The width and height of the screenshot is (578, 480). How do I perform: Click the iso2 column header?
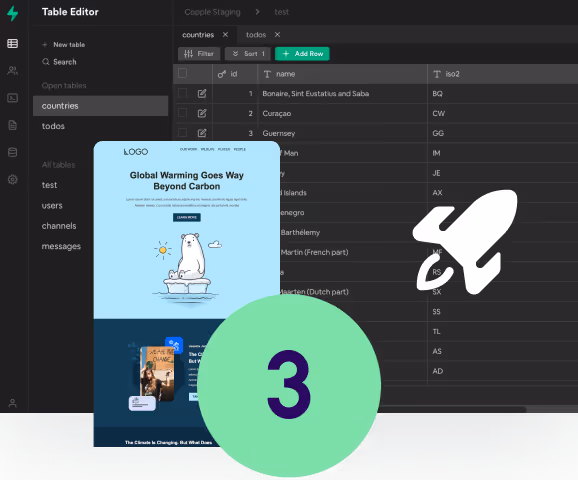tap(503, 74)
